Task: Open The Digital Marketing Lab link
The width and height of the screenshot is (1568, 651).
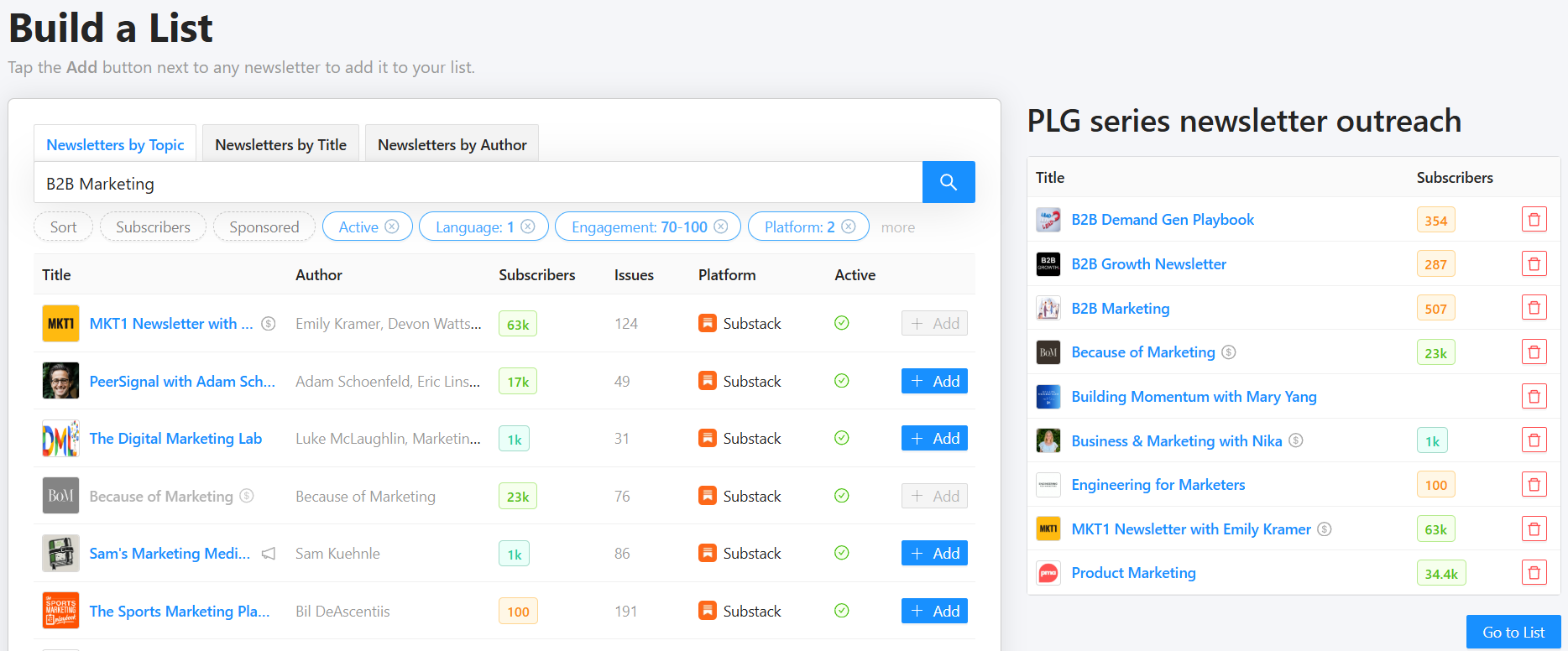Action: (x=175, y=439)
